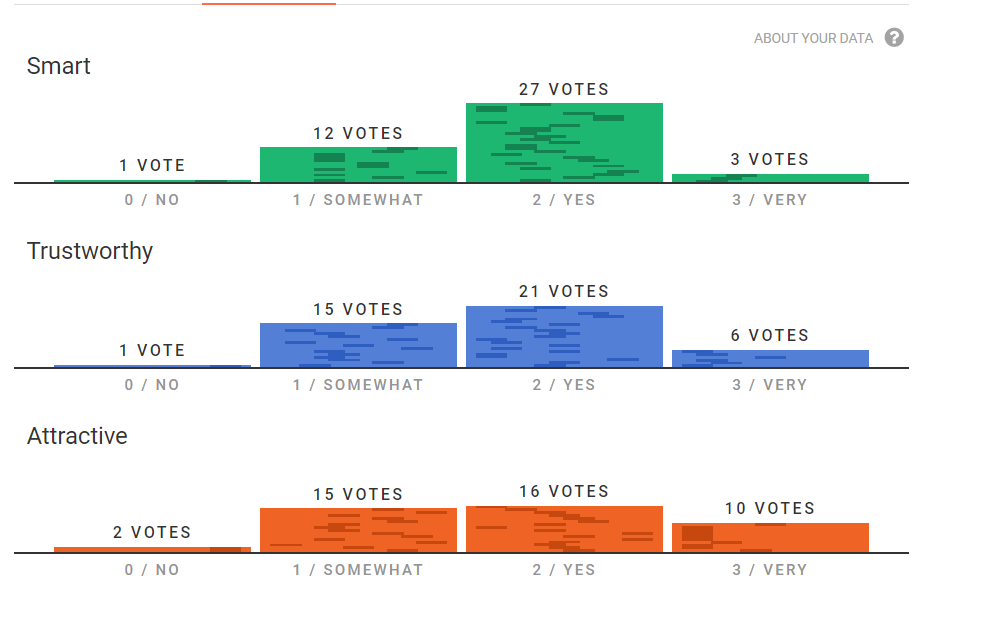Select the Smart 3 votes Very bar
Image resolution: width=982 pixels, height=623 pixels.
770,178
